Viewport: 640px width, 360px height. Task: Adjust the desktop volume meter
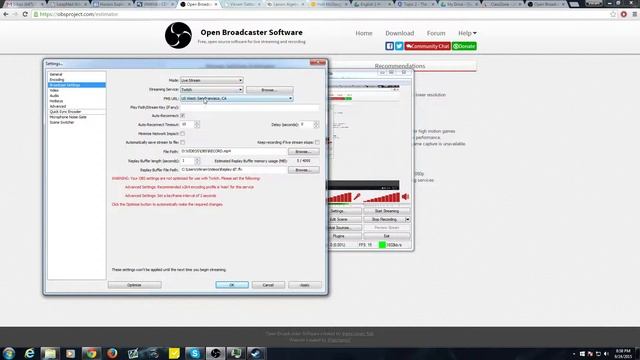[x=382, y=198]
